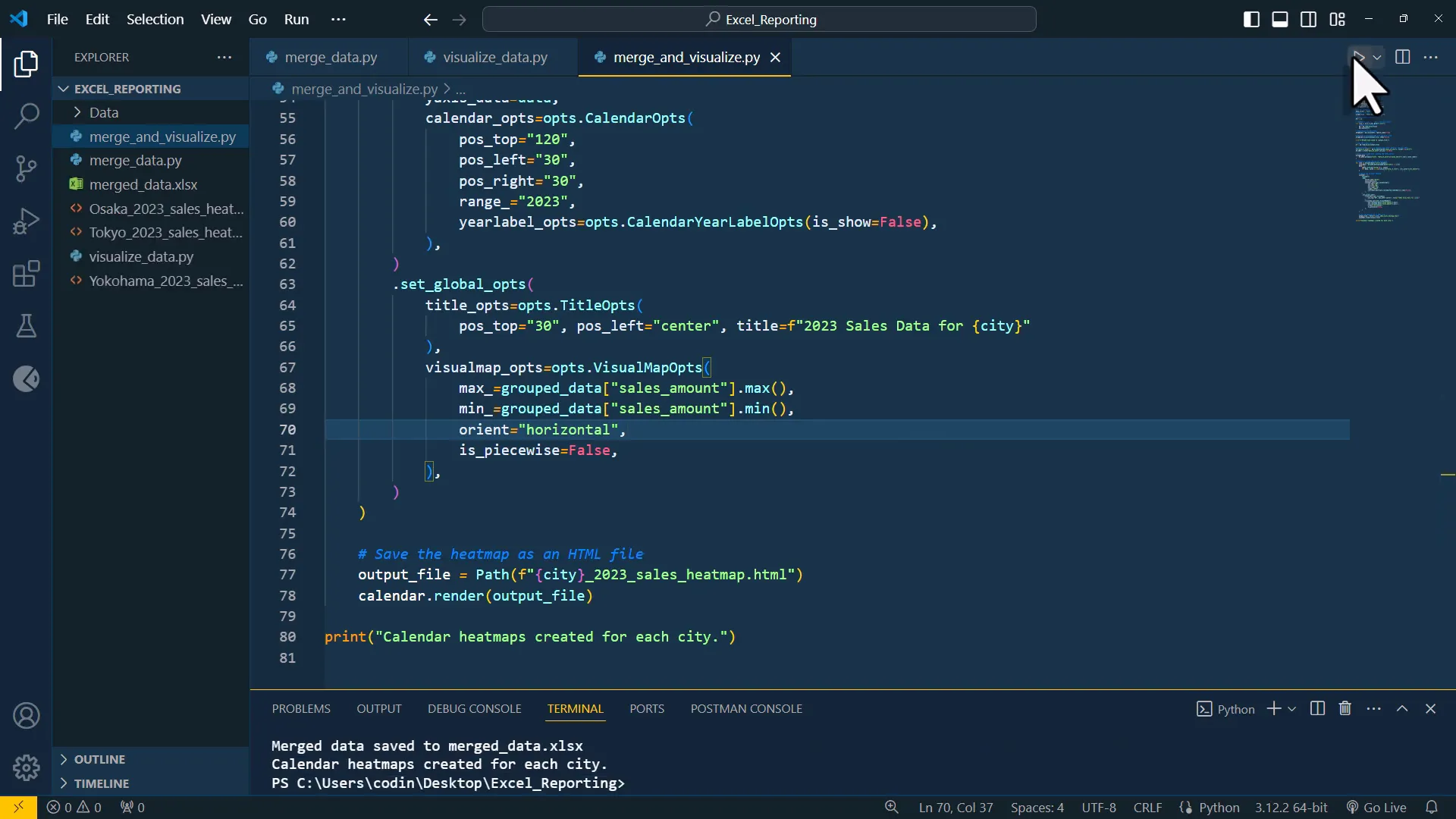
Task: Toggle the bottom Panel visibility
Action: coord(1280,19)
